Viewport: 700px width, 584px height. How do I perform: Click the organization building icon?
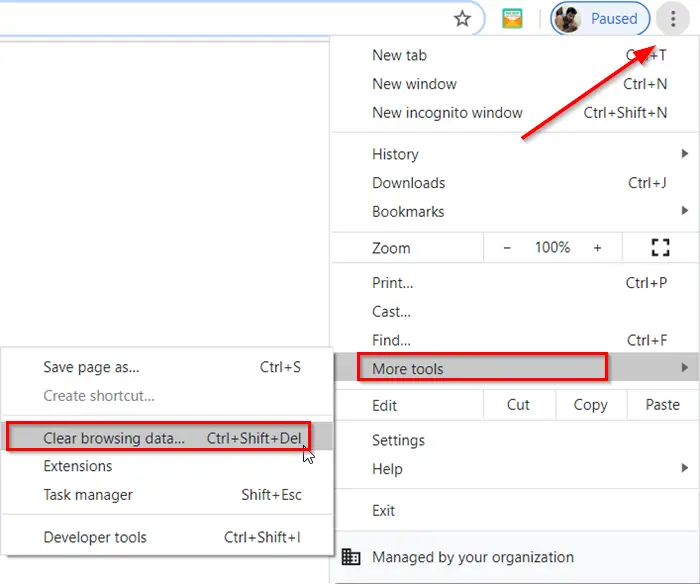click(350, 557)
